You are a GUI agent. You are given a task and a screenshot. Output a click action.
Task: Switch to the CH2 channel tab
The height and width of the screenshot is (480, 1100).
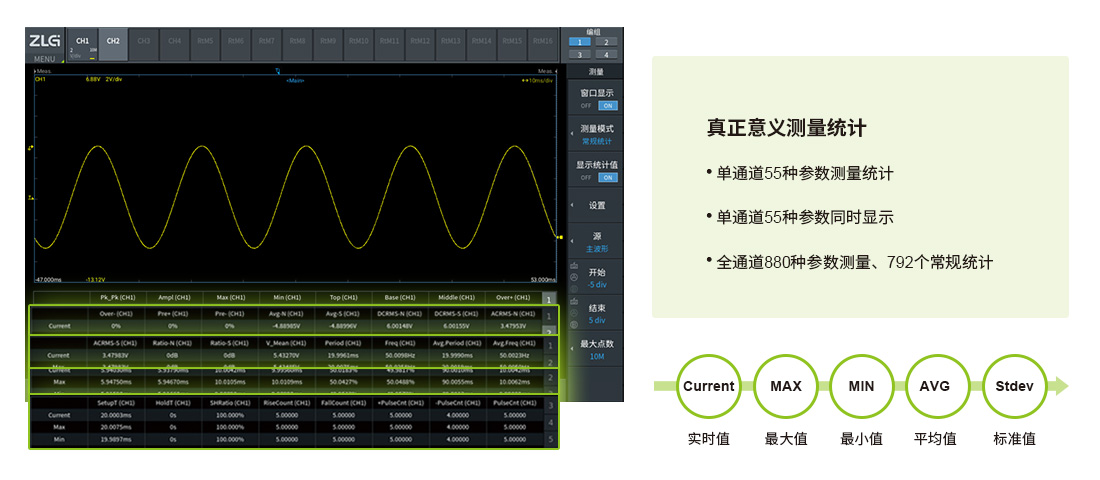pyautogui.click(x=113, y=41)
